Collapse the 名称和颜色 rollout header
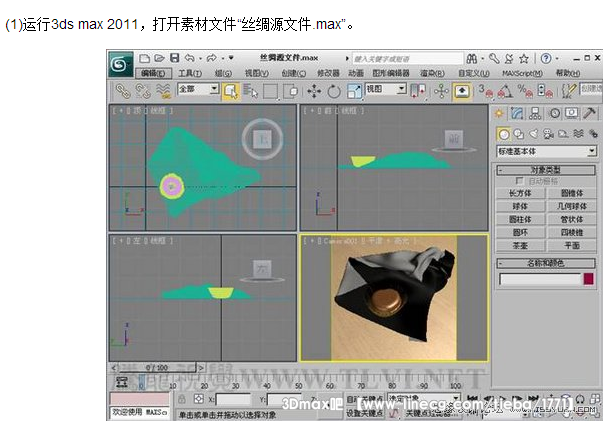The height and width of the screenshot is (421, 603). (546, 263)
